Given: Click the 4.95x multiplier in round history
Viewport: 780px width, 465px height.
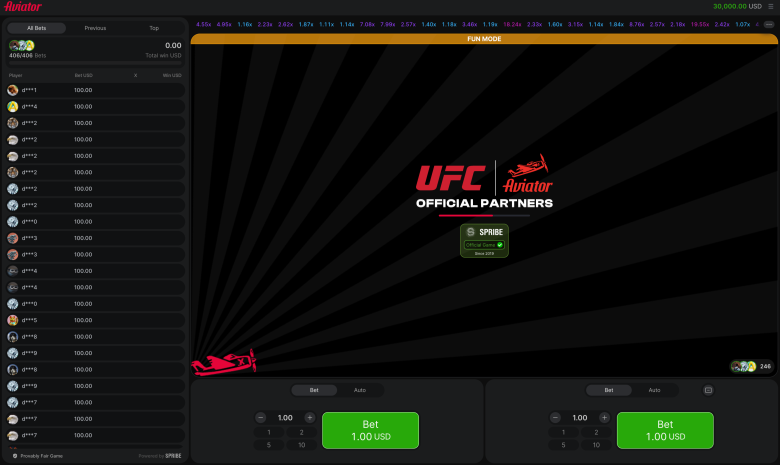Looking at the screenshot, I should [x=224, y=24].
